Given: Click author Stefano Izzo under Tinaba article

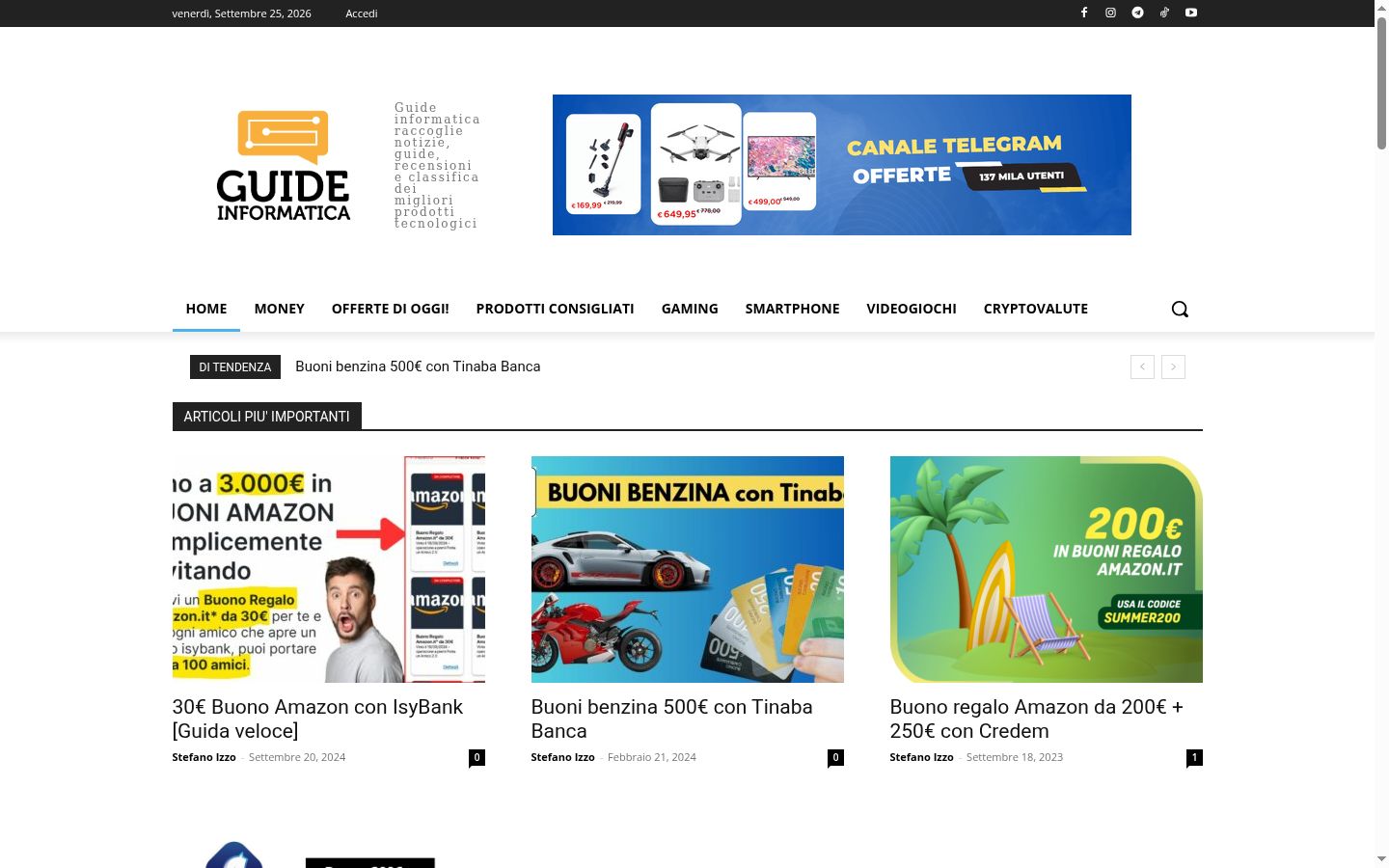Looking at the screenshot, I should pyautogui.click(x=563, y=757).
